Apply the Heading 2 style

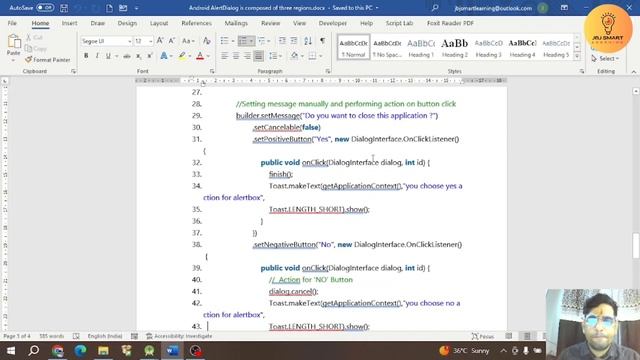click(x=455, y=47)
